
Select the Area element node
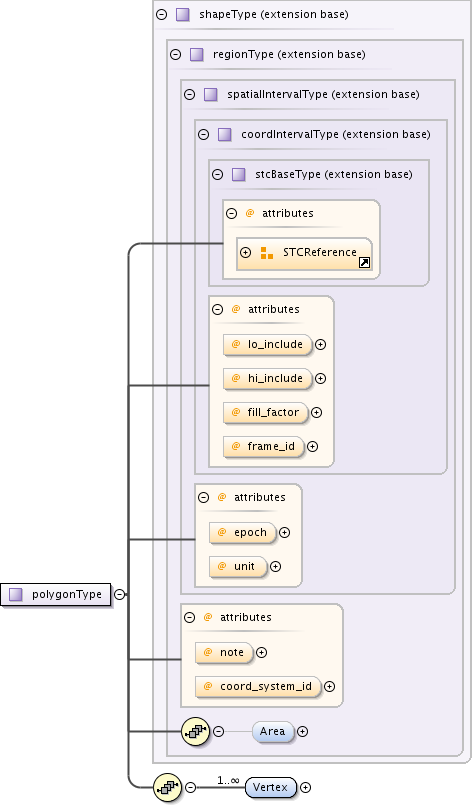point(273,731)
